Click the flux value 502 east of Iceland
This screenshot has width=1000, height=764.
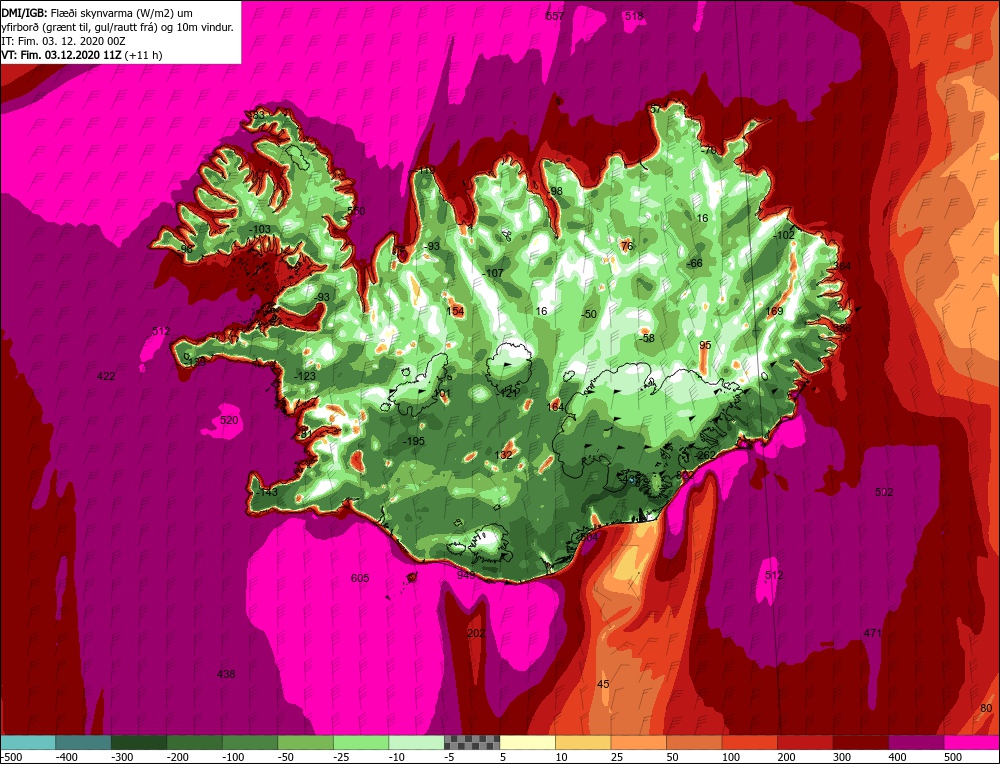[884, 492]
